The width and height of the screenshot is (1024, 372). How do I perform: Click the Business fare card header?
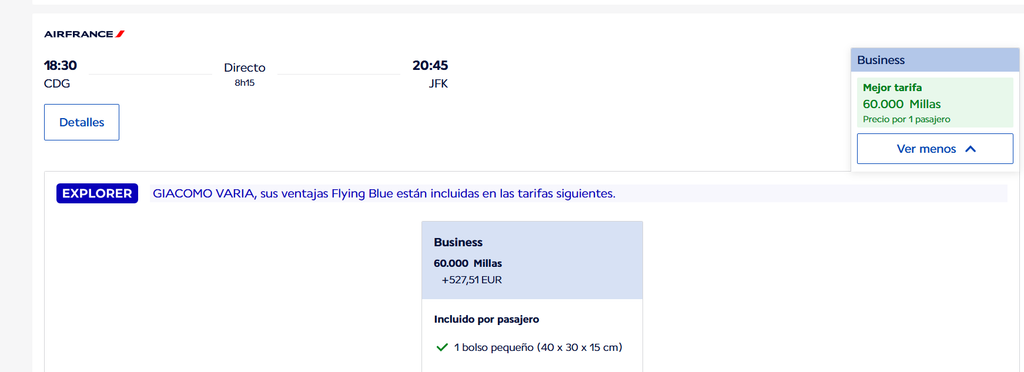532,260
